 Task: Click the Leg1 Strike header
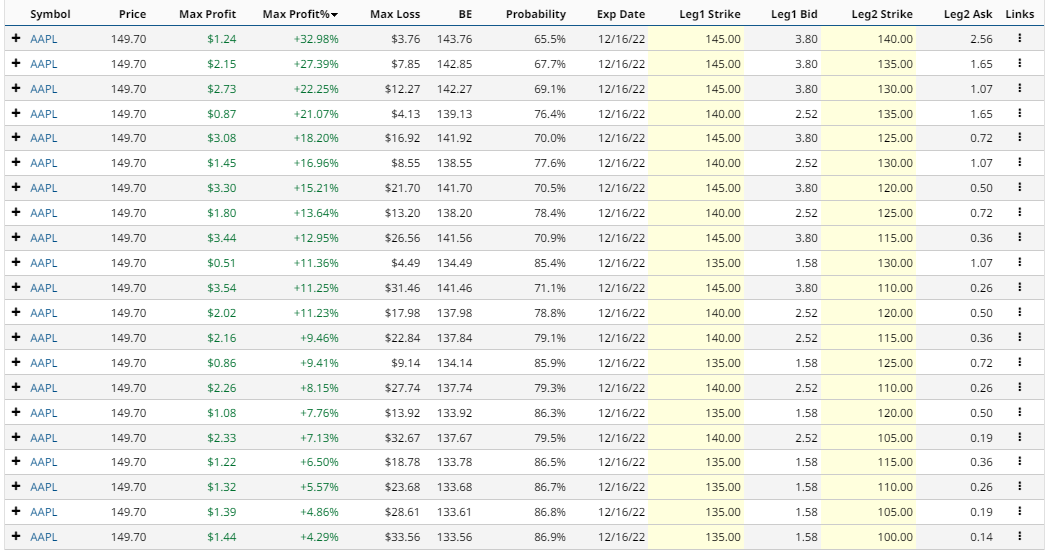[710, 14]
